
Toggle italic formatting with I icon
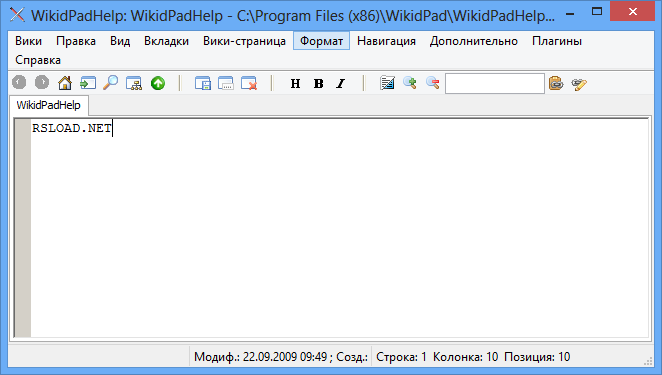point(341,84)
